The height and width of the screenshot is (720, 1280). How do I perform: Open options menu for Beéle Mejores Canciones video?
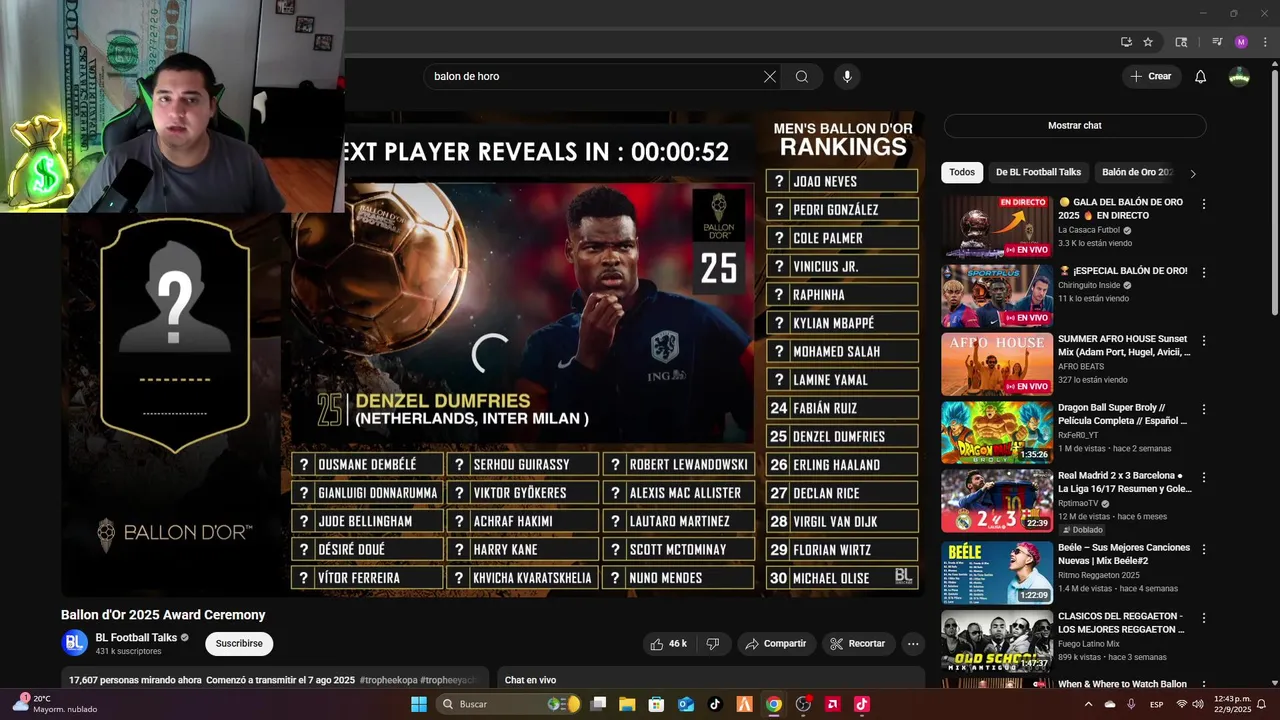coord(1204,548)
